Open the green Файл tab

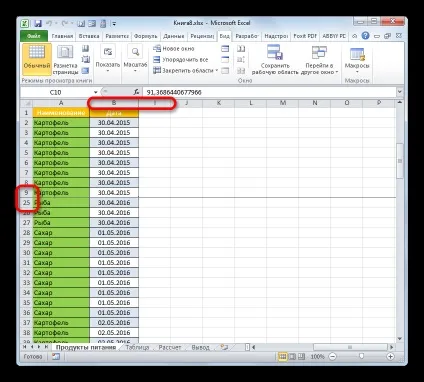[x=34, y=36]
